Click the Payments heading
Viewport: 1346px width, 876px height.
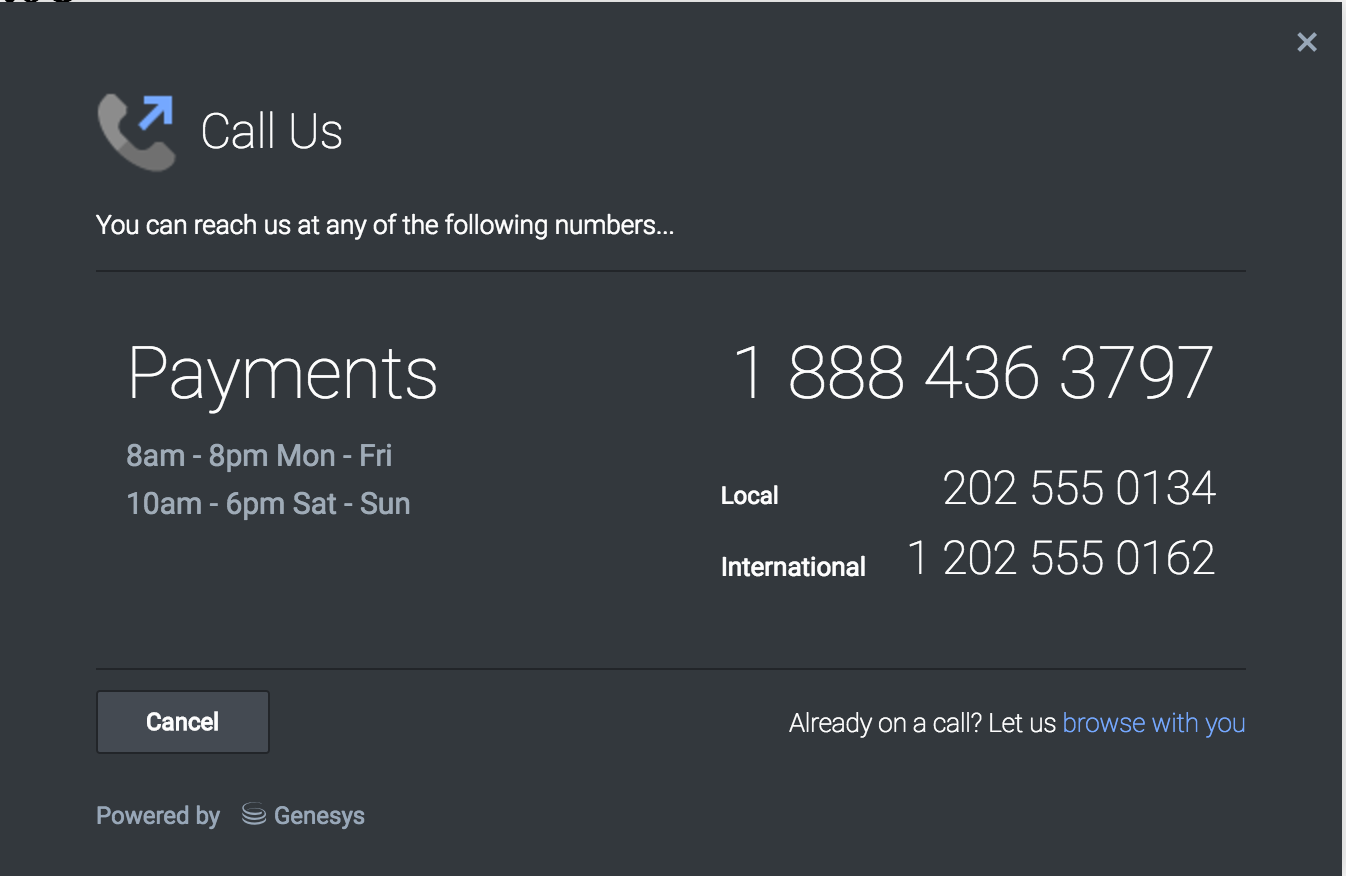point(283,374)
